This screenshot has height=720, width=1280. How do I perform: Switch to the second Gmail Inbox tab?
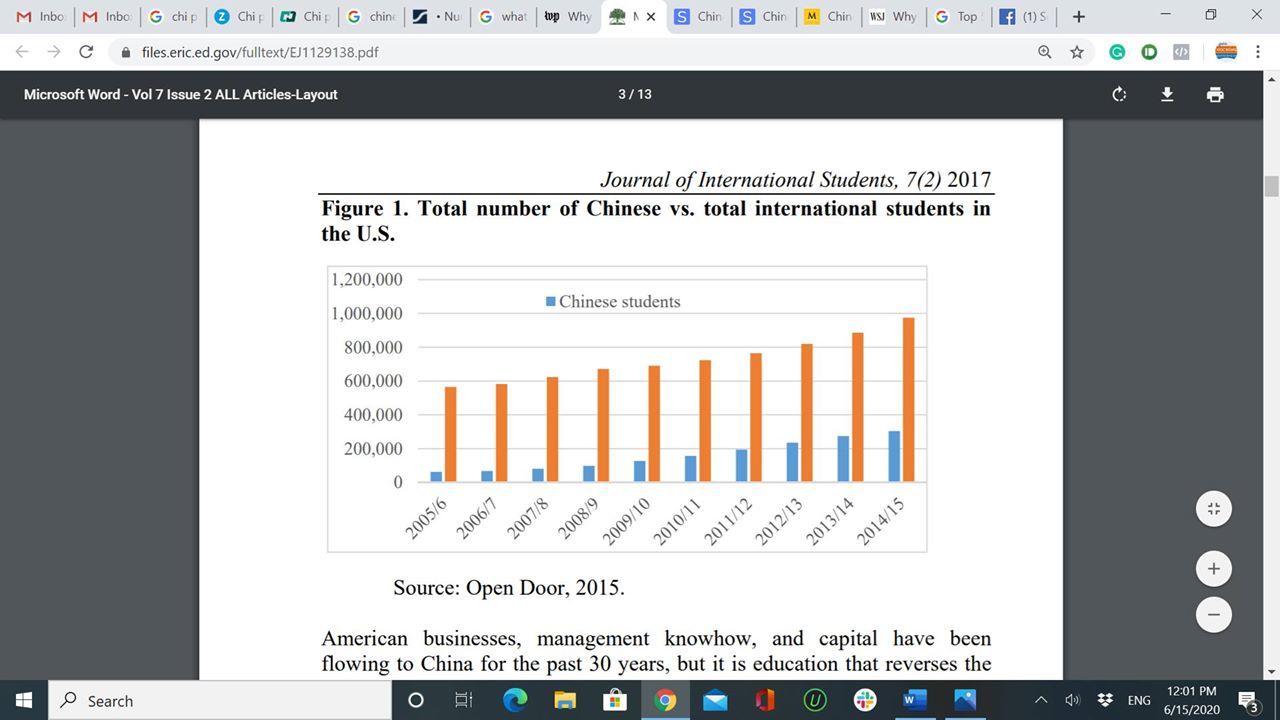click(106, 17)
